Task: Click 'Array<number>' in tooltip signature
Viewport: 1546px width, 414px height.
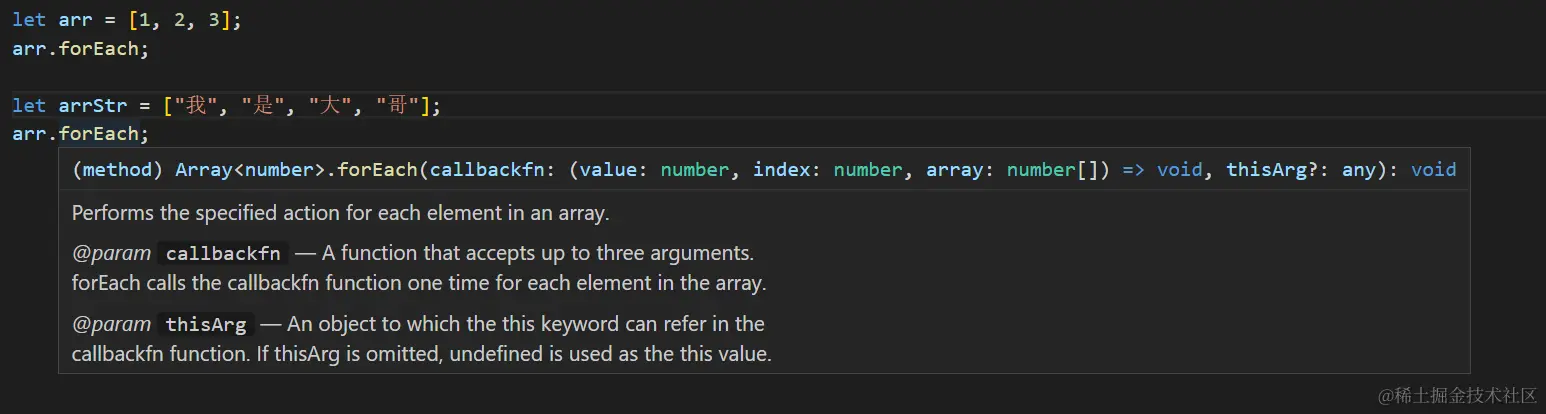Action: point(251,170)
